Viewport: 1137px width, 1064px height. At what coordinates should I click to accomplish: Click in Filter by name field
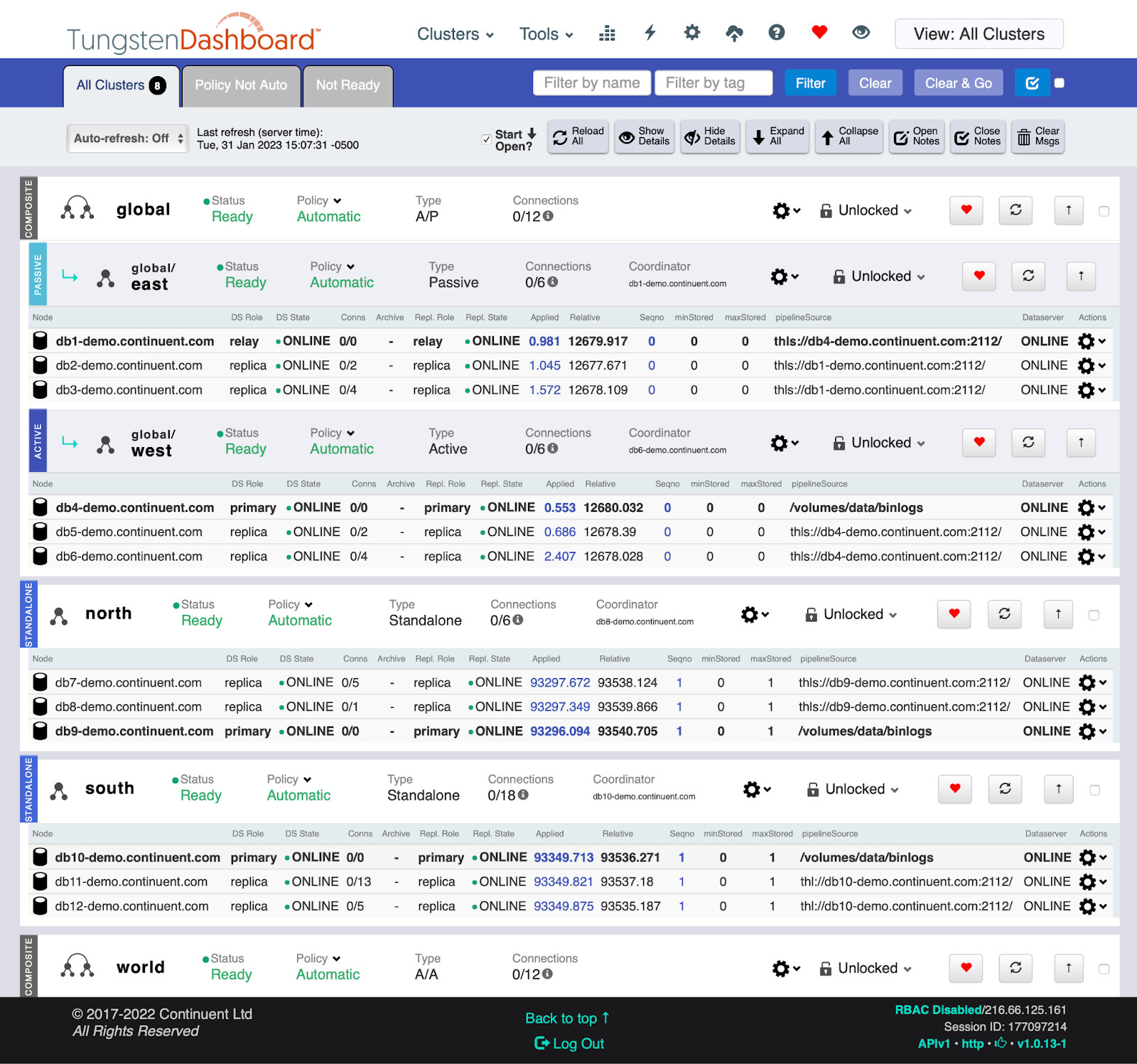[x=592, y=83]
